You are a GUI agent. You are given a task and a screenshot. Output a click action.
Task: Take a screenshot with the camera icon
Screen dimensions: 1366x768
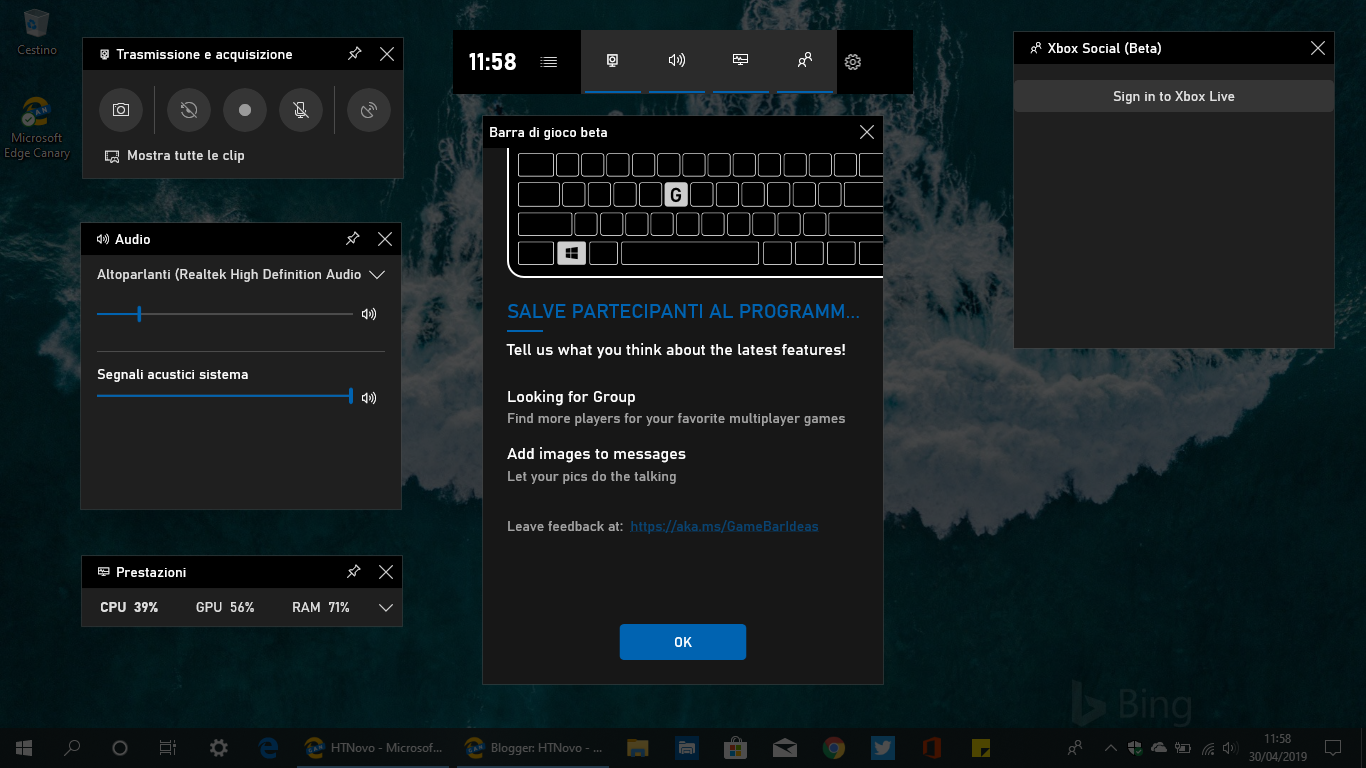[x=121, y=110]
